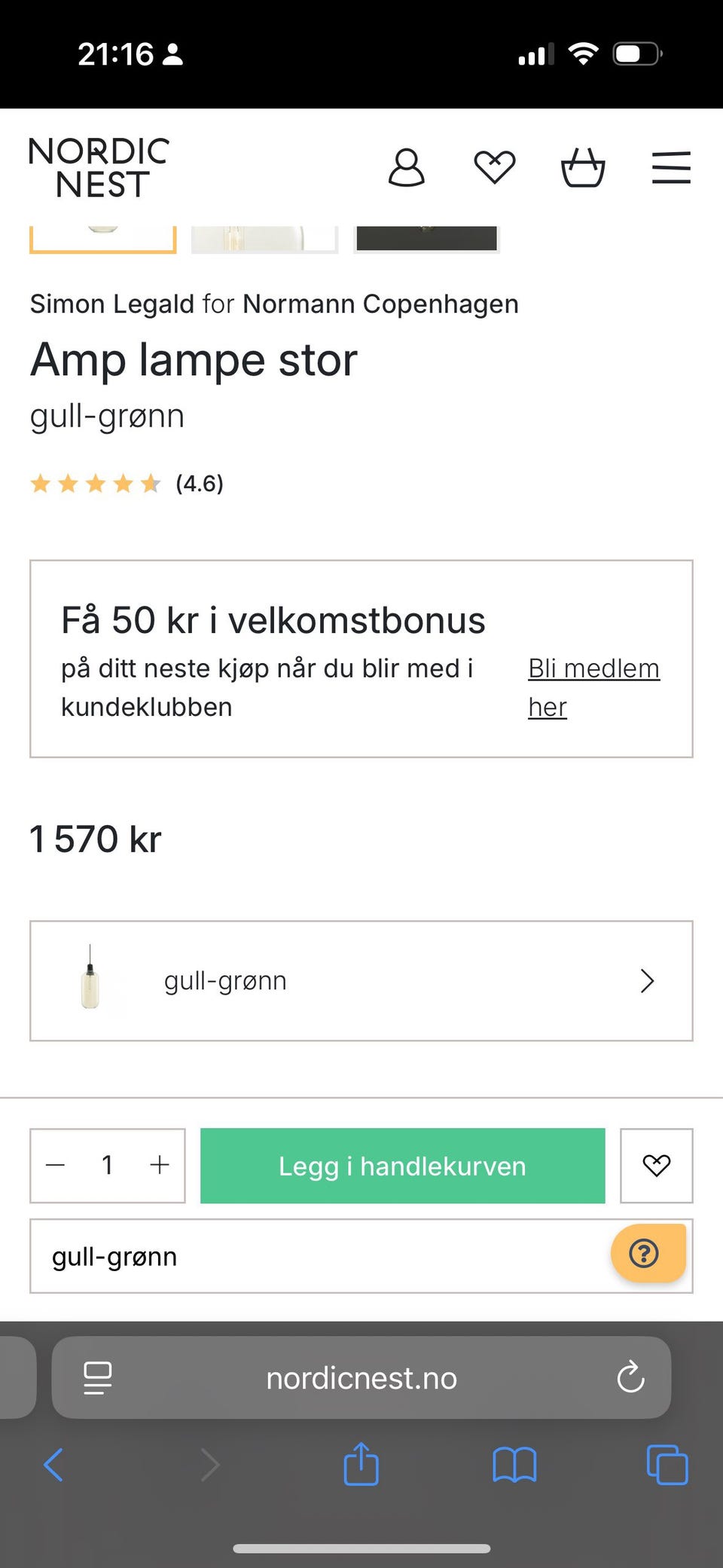Open the hamburger menu
Image resolution: width=723 pixels, height=1568 pixels.
671,167
